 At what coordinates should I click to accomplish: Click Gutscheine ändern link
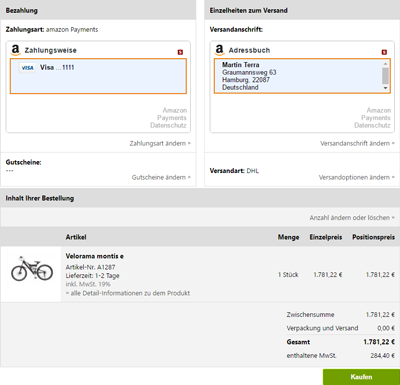coord(161,177)
